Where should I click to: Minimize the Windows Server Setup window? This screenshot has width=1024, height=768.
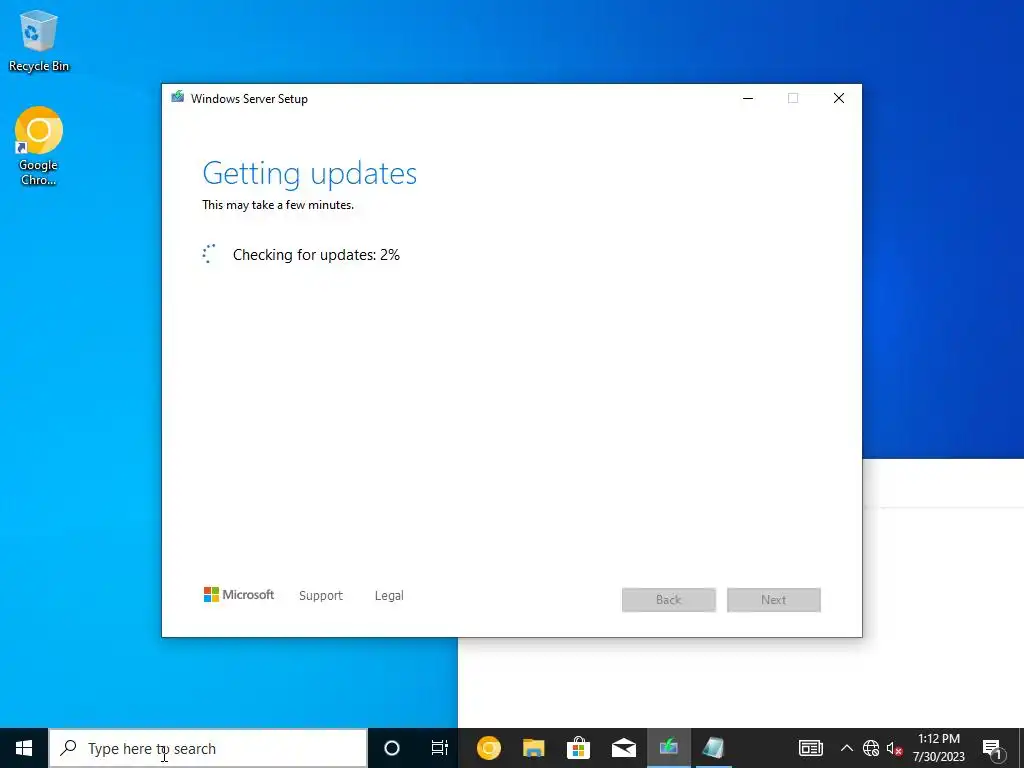[748, 98]
